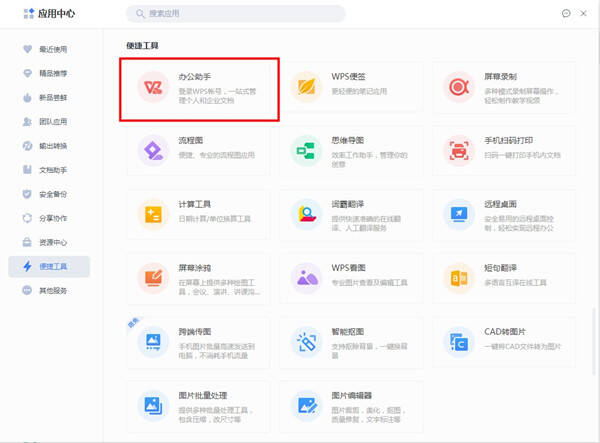
Task: Click the 新品尝鲜 thumbs-up icon
Action: [27, 98]
